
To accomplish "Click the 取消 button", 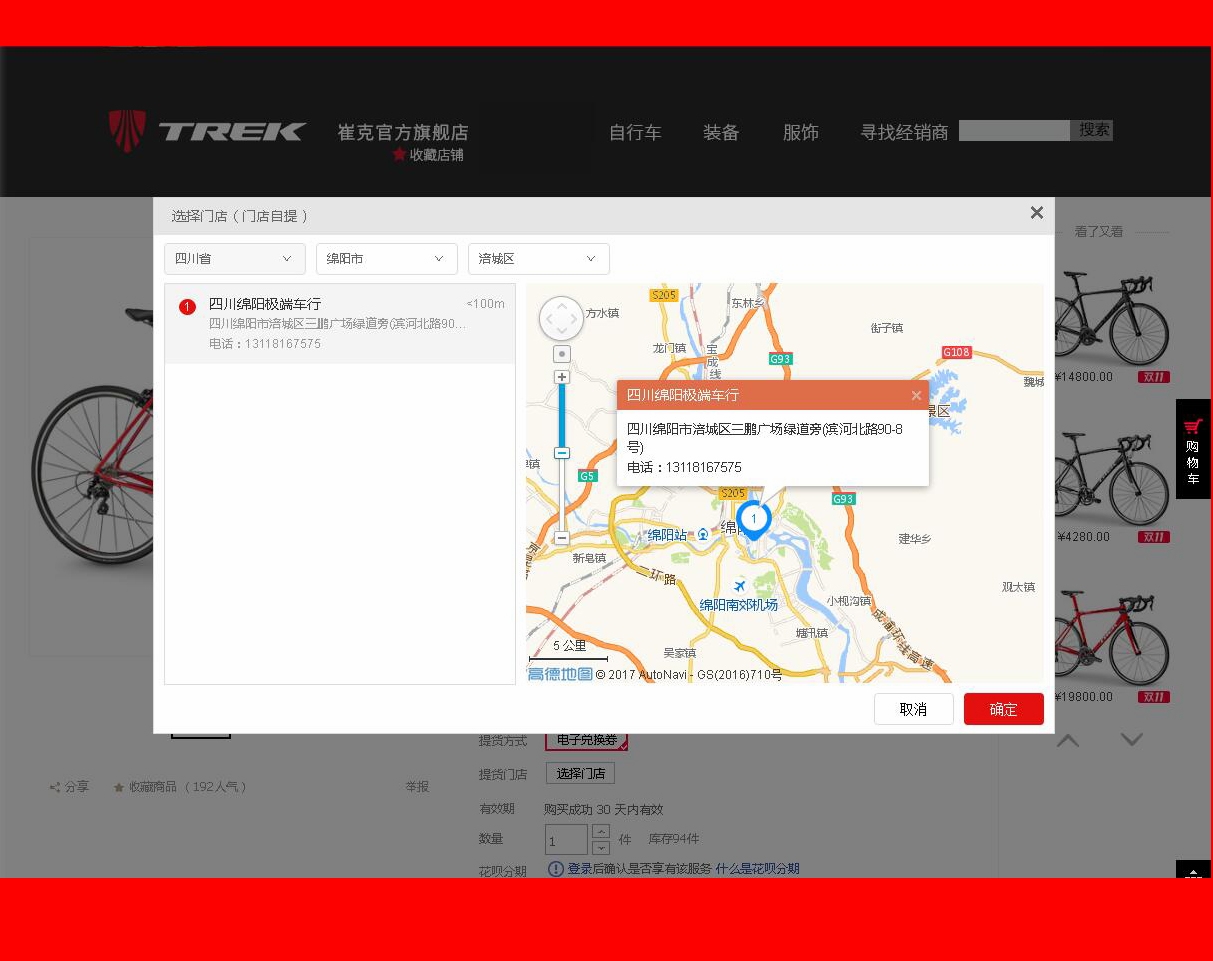I will (914, 709).
